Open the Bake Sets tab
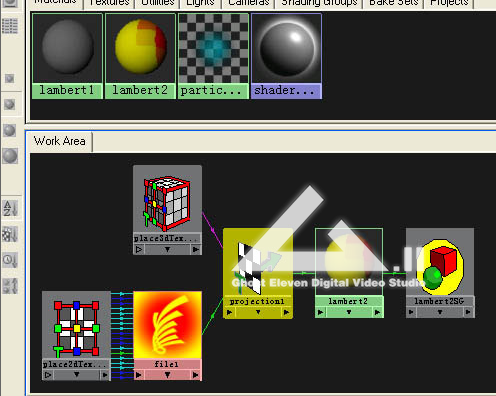Screen dimensions: 496x396 [394, 3]
